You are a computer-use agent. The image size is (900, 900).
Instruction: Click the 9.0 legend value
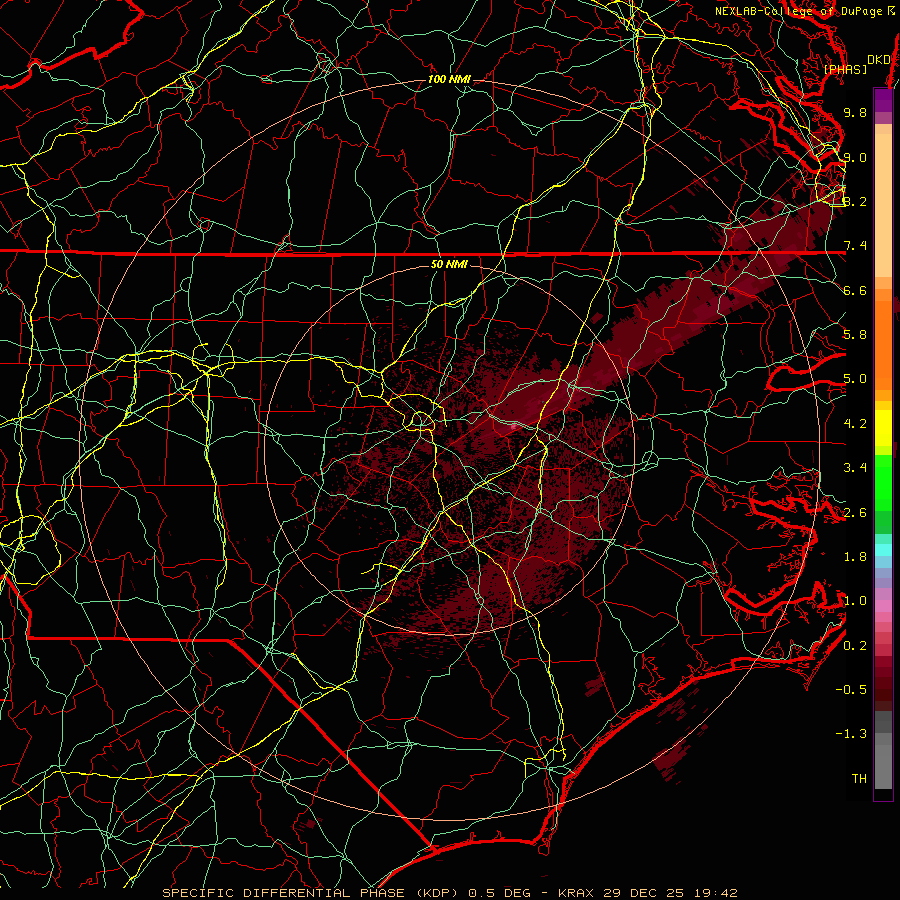point(855,157)
